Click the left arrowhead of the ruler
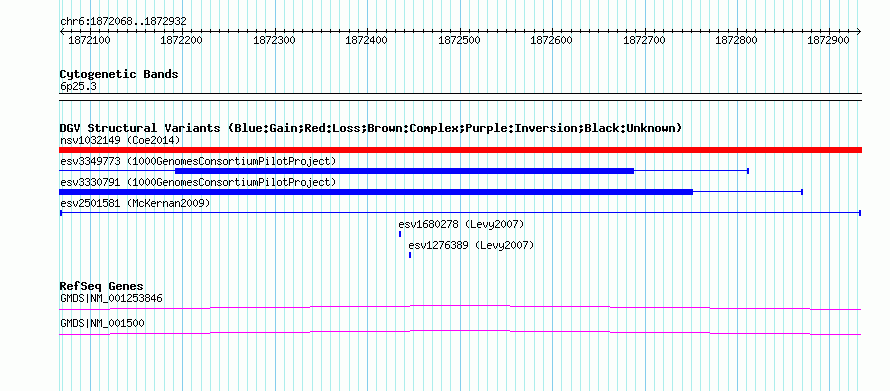 pyautogui.click(x=62, y=31)
